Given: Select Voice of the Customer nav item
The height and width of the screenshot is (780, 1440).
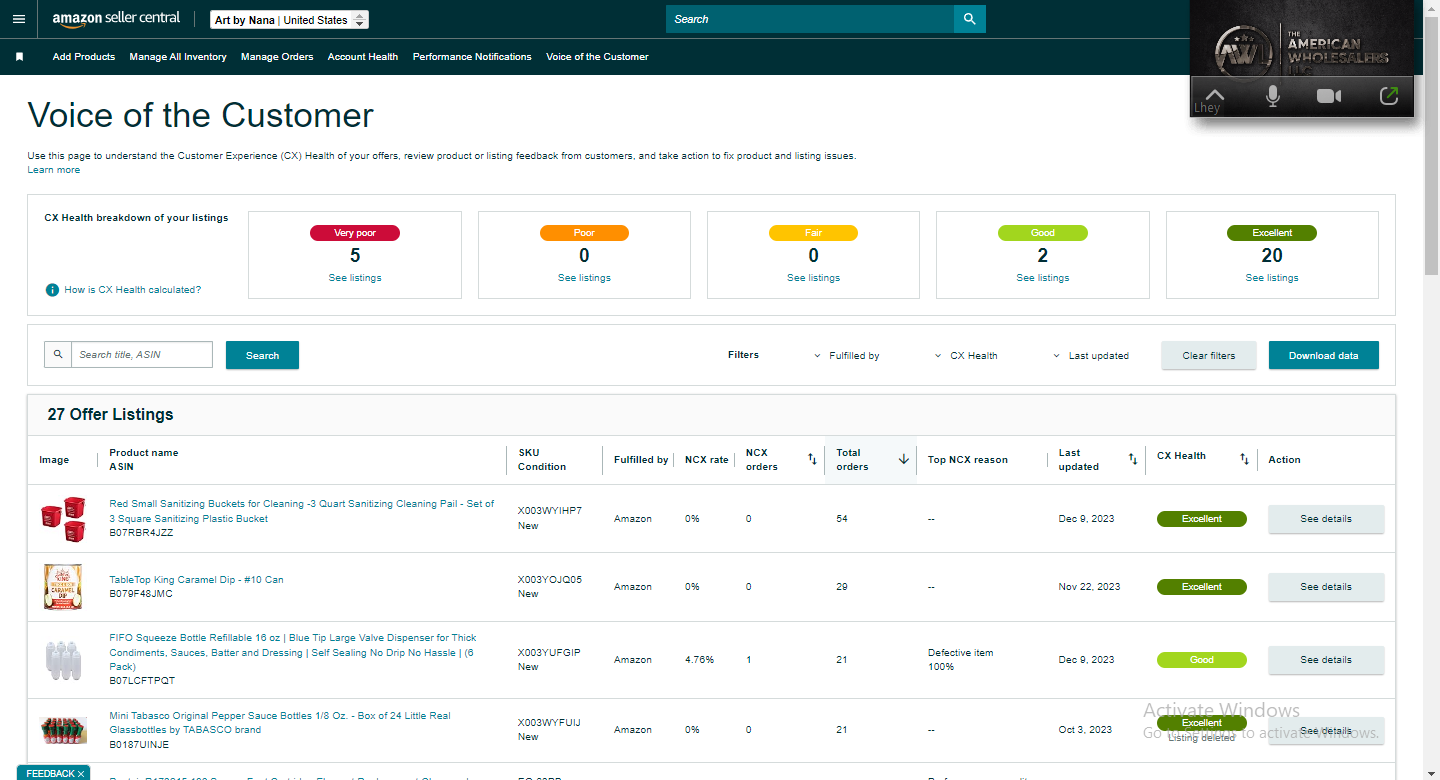Looking at the screenshot, I should click(597, 57).
